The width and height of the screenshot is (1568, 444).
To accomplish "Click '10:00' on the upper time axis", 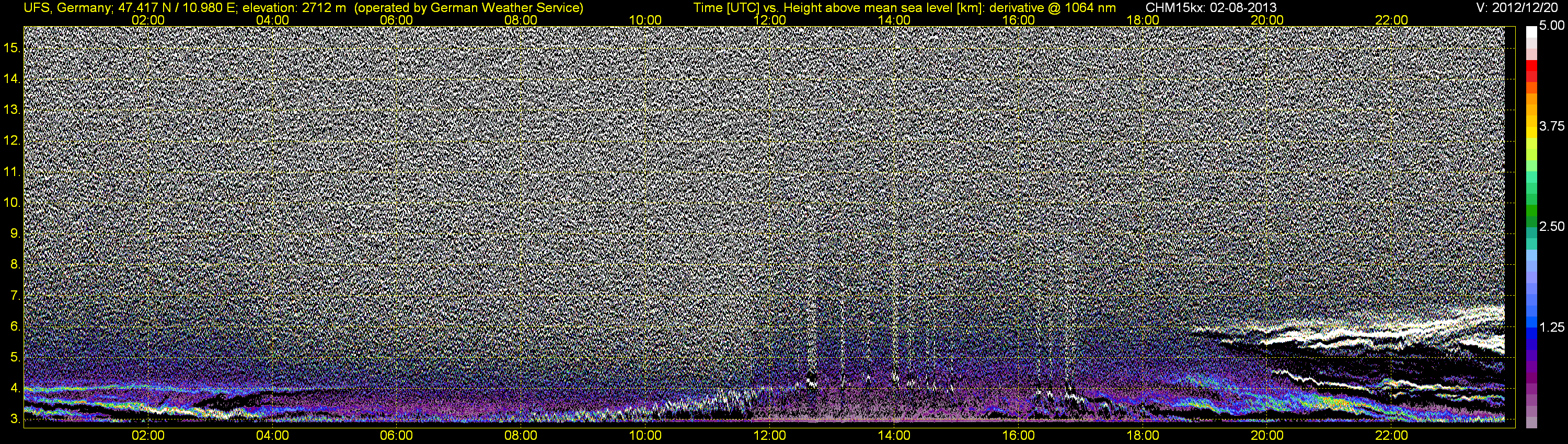I will tap(645, 20).
